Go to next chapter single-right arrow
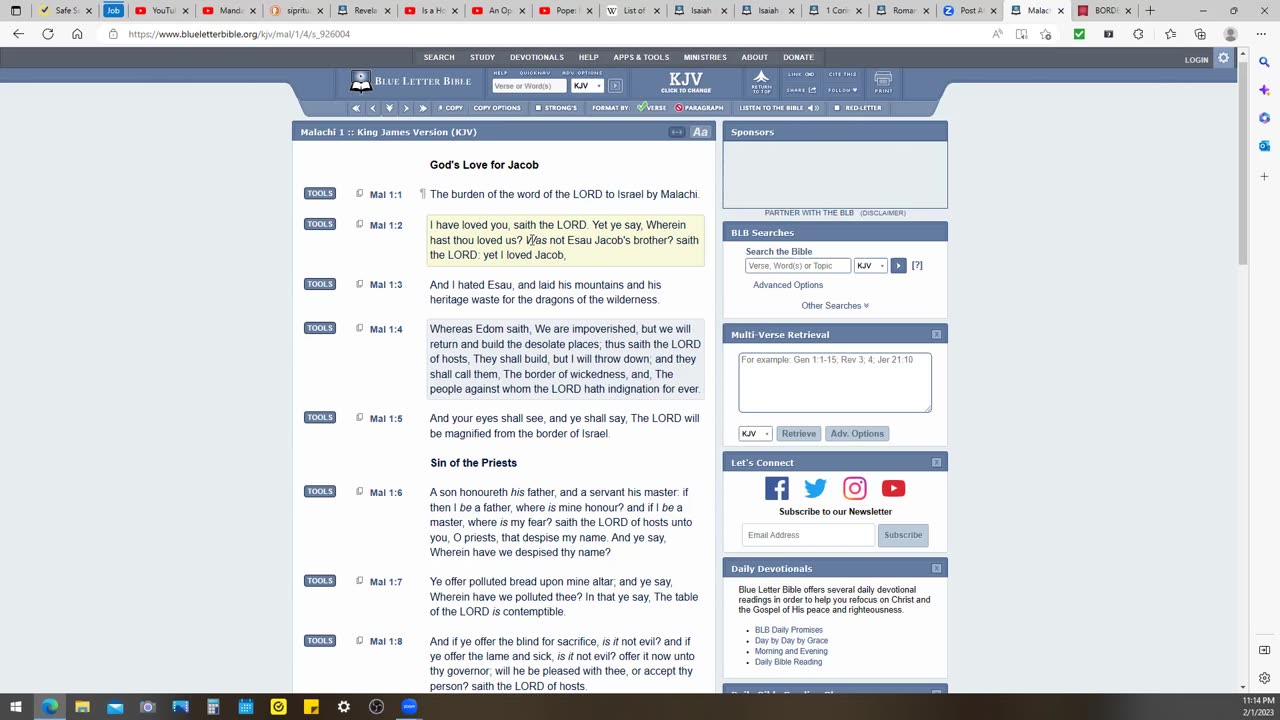The image size is (1280, 720). [x=405, y=108]
